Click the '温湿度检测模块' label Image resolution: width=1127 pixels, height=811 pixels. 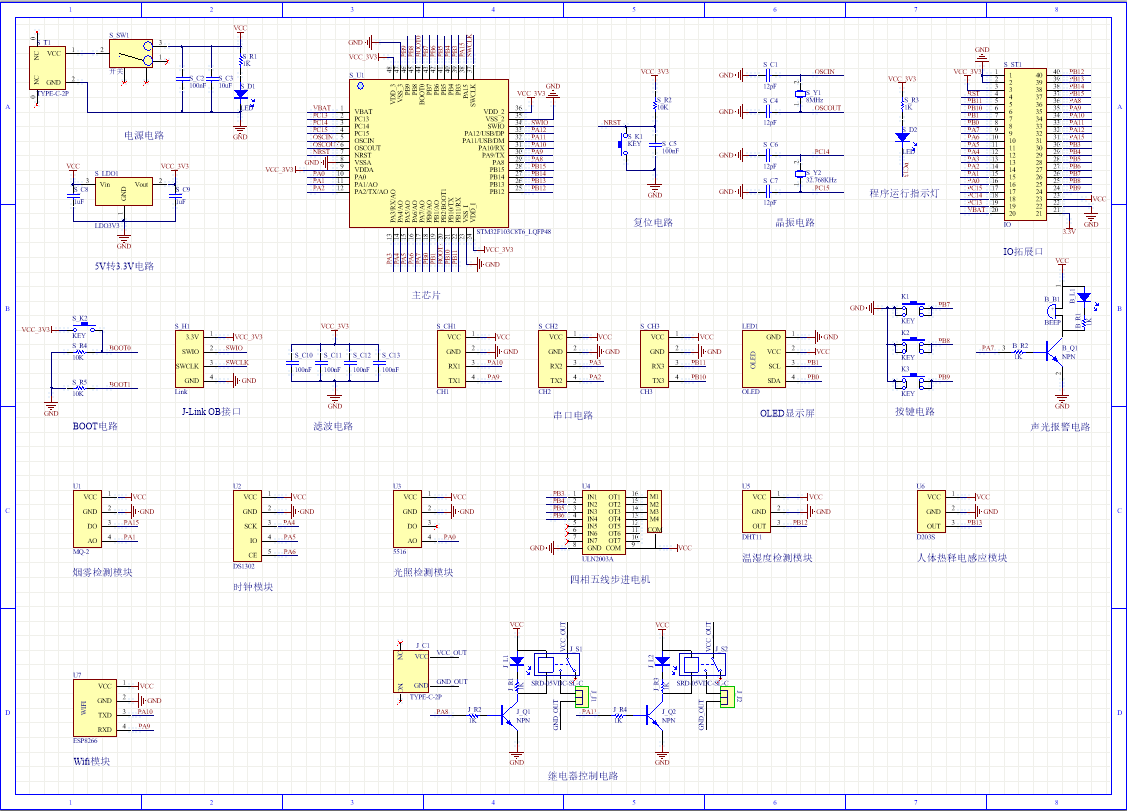(x=777, y=557)
